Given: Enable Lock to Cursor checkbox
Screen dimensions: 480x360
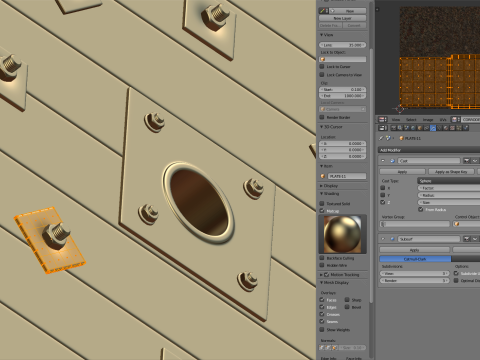Looking at the screenshot, I should point(322,67).
